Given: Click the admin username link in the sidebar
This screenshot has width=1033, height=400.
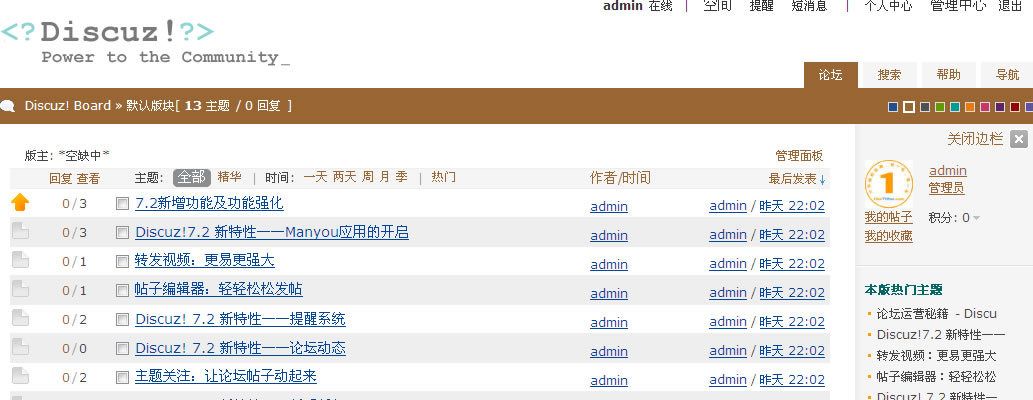Looking at the screenshot, I should click(948, 171).
